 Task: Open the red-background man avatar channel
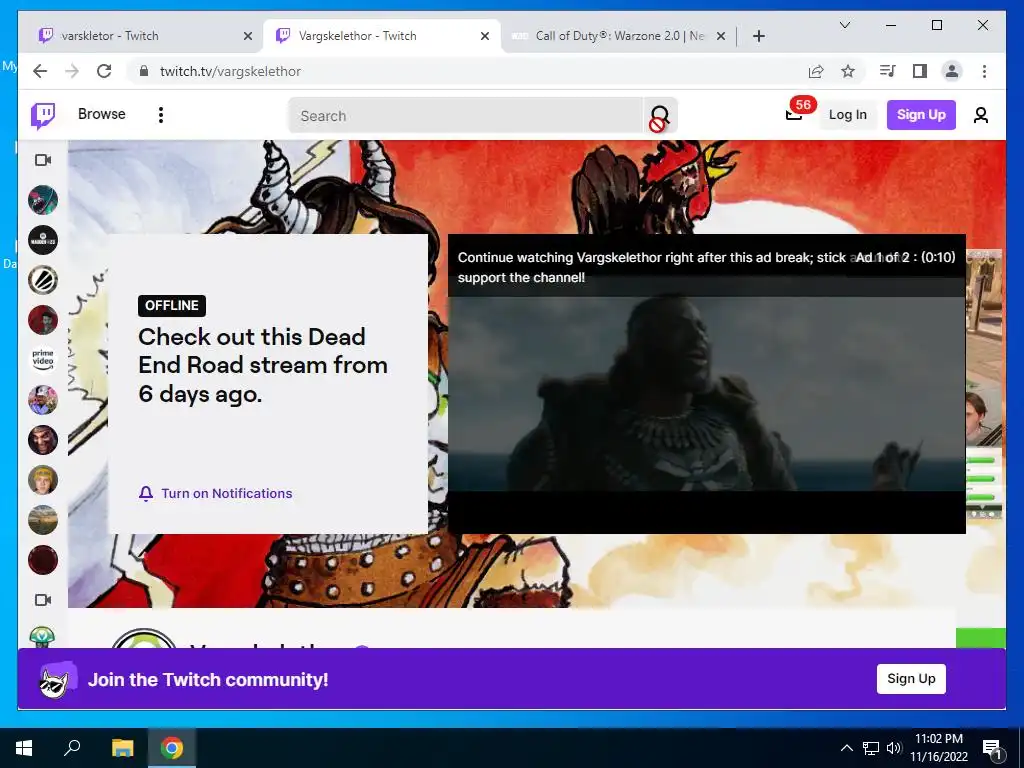(x=42, y=320)
